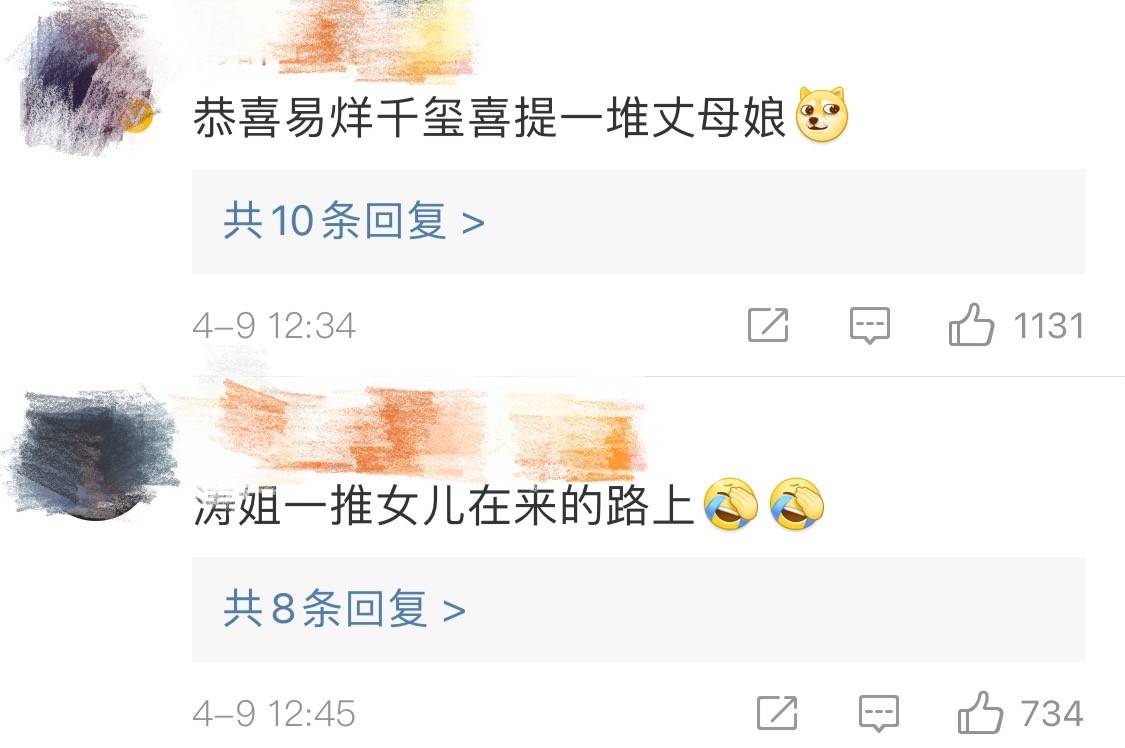The height and width of the screenshot is (748, 1125).
Task: Like the comment with 1131 likes
Action: [971, 325]
